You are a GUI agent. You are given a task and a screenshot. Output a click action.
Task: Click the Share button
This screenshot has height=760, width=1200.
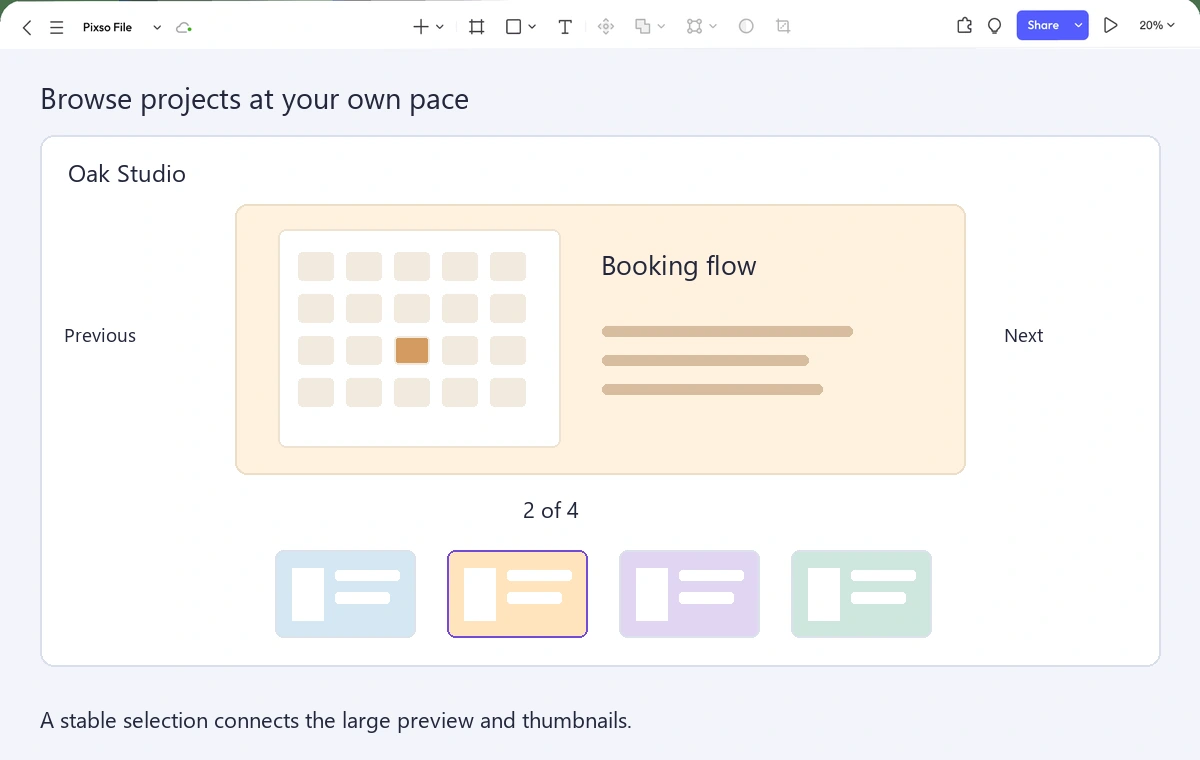click(x=1043, y=26)
